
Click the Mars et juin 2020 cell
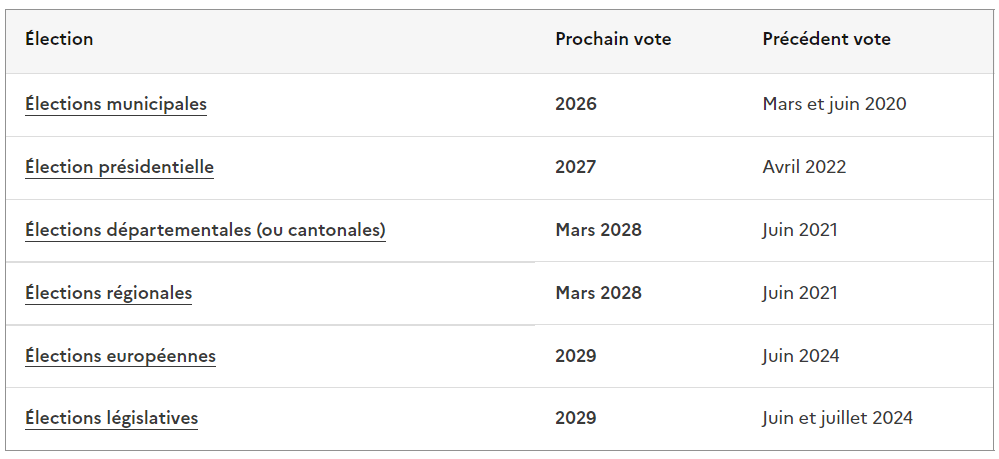point(834,104)
